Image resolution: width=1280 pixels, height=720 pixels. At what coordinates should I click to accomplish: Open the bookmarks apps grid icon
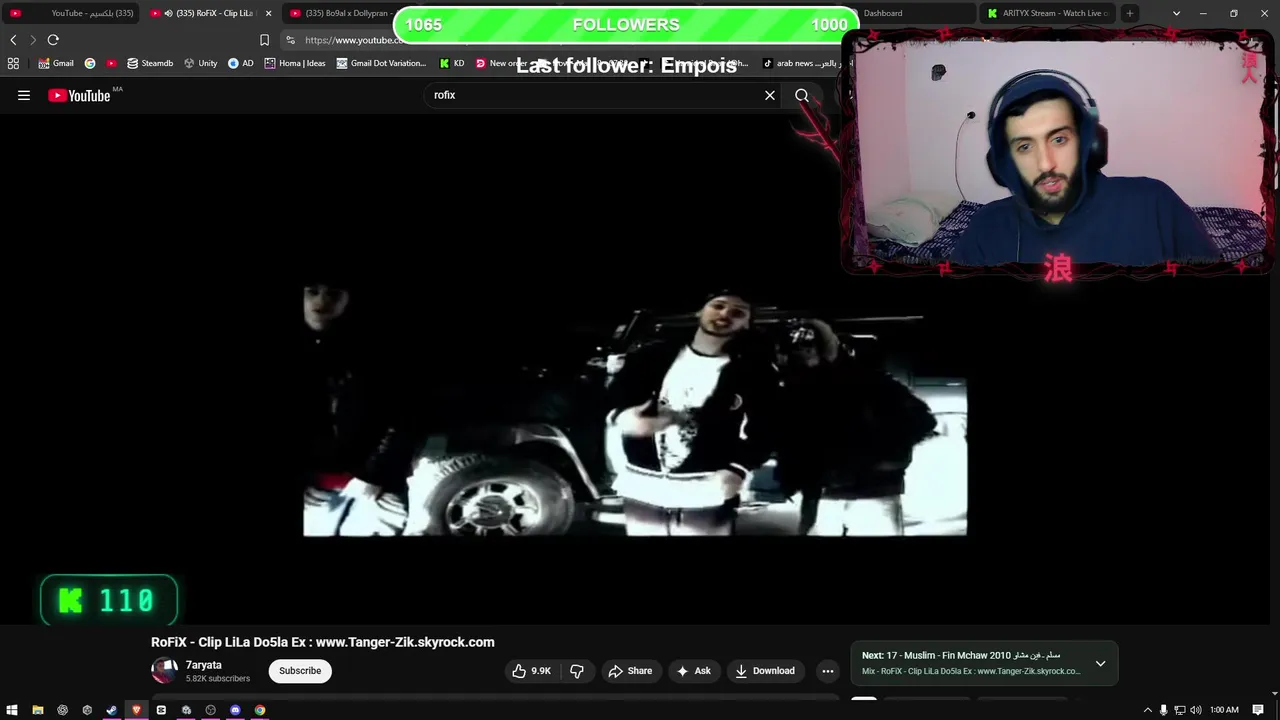click(13, 63)
